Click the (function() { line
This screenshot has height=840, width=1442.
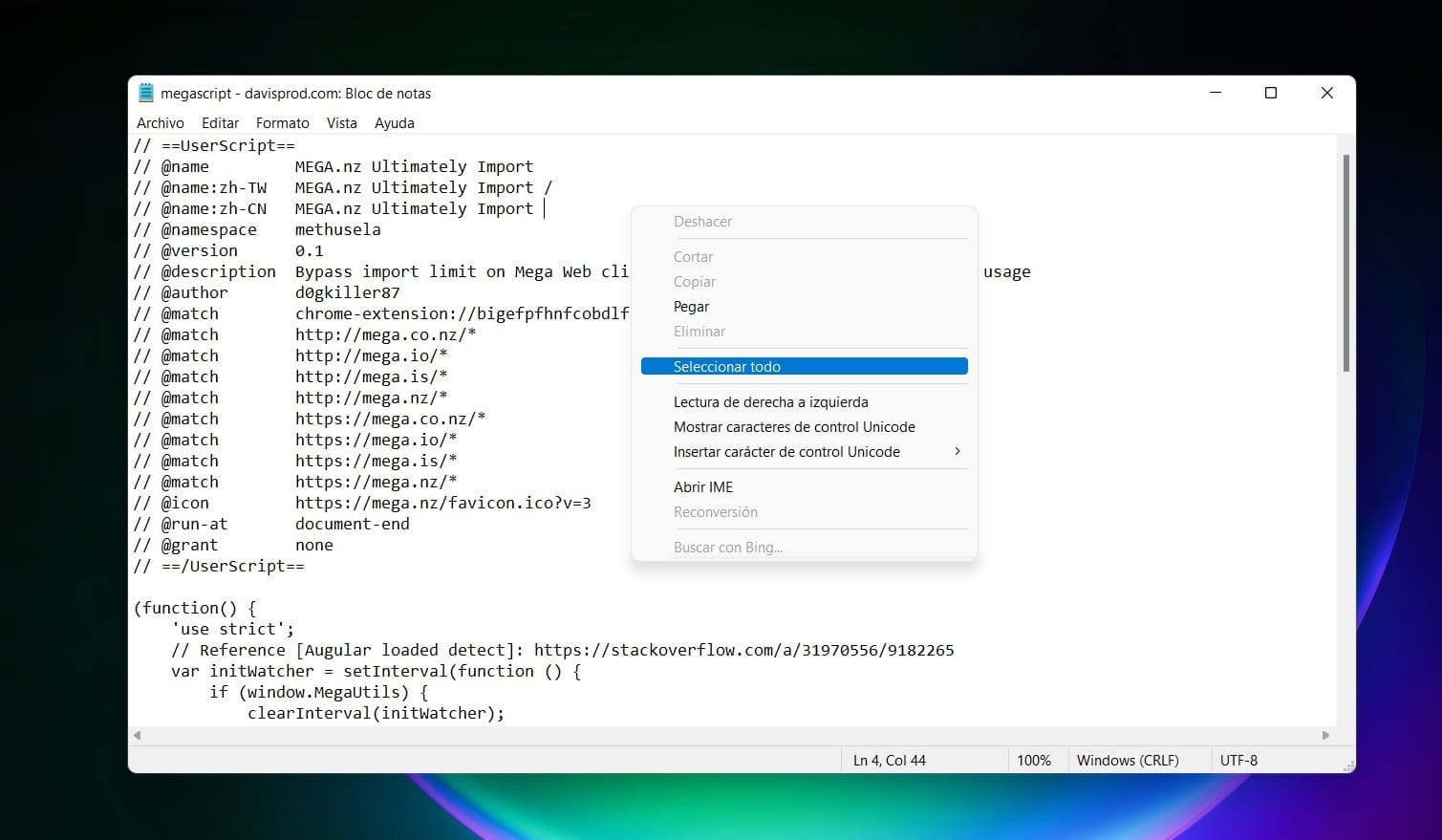pos(195,609)
